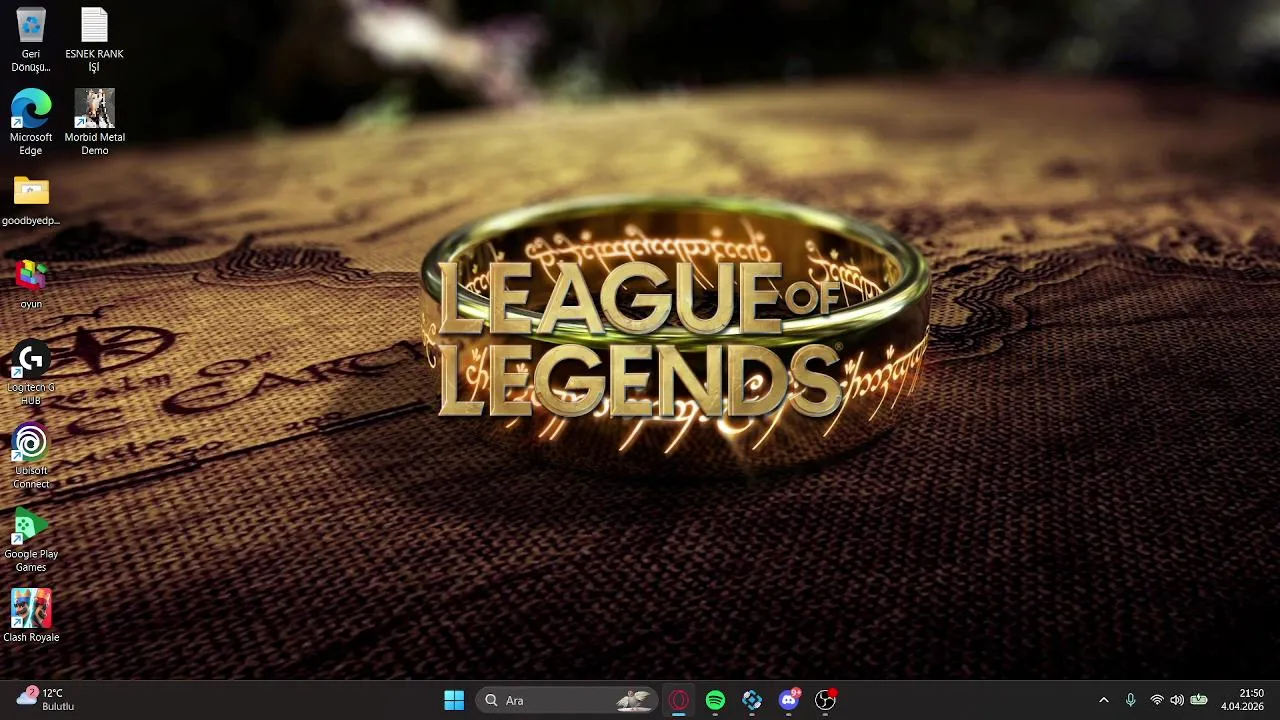Open Discord from the taskbar
Screen dimensions: 1280x720
pyautogui.click(x=789, y=700)
